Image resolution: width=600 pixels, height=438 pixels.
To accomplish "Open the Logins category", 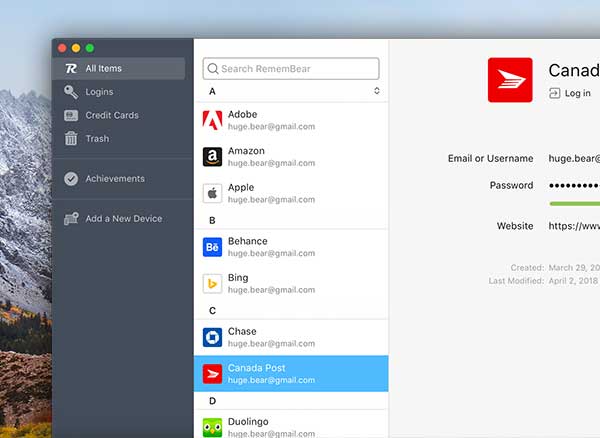I will pos(99,92).
